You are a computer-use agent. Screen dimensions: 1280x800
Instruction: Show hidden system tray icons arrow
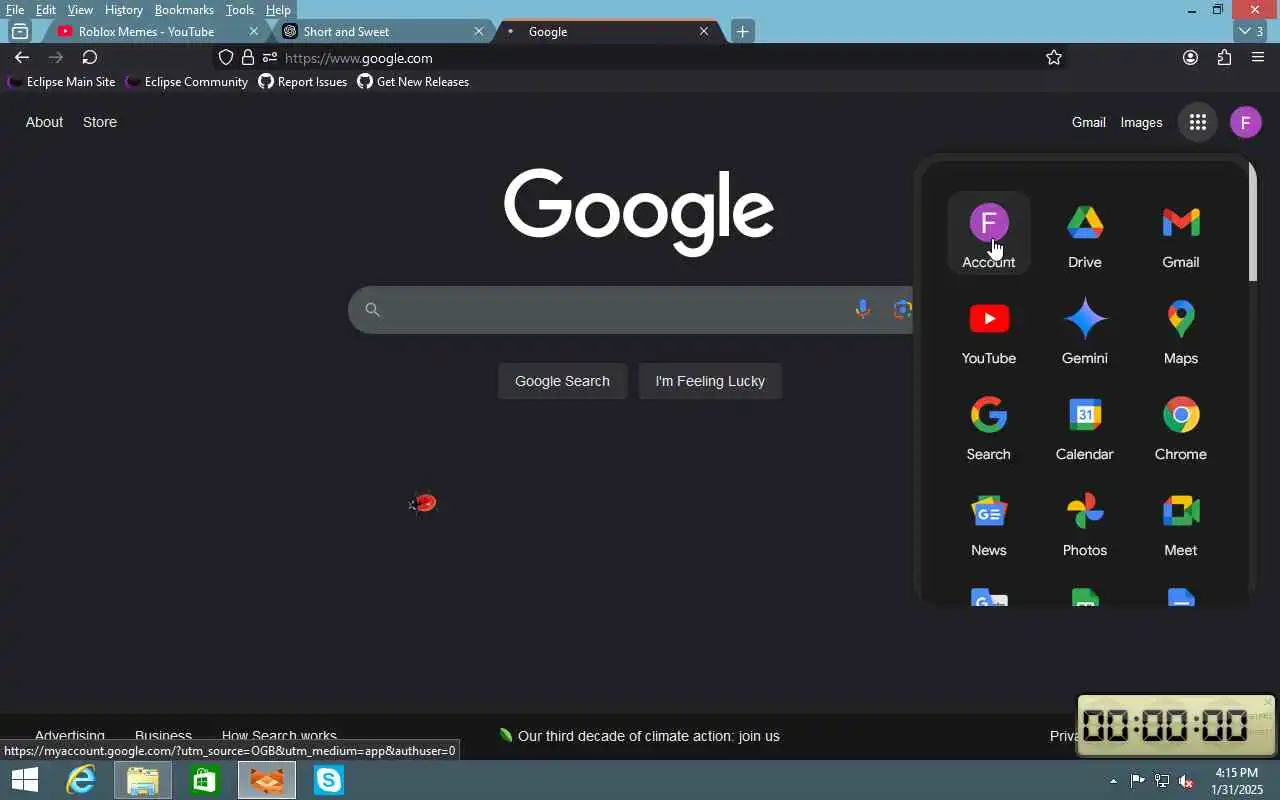pyautogui.click(x=1113, y=781)
